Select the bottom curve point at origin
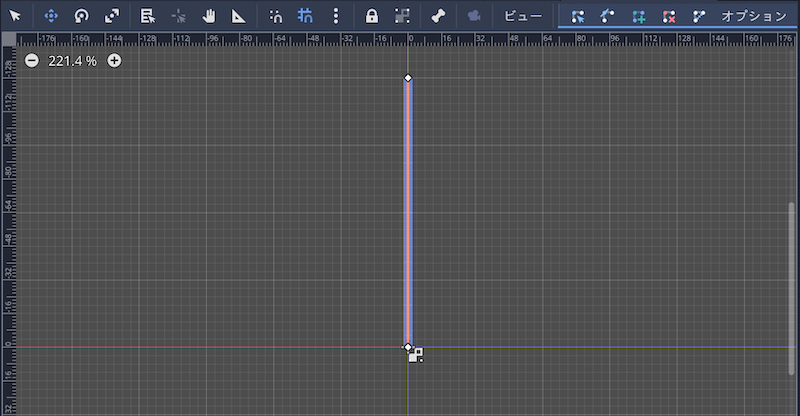The height and width of the screenshot is (416, 800). pyautogui.click(x=408, y=348)
